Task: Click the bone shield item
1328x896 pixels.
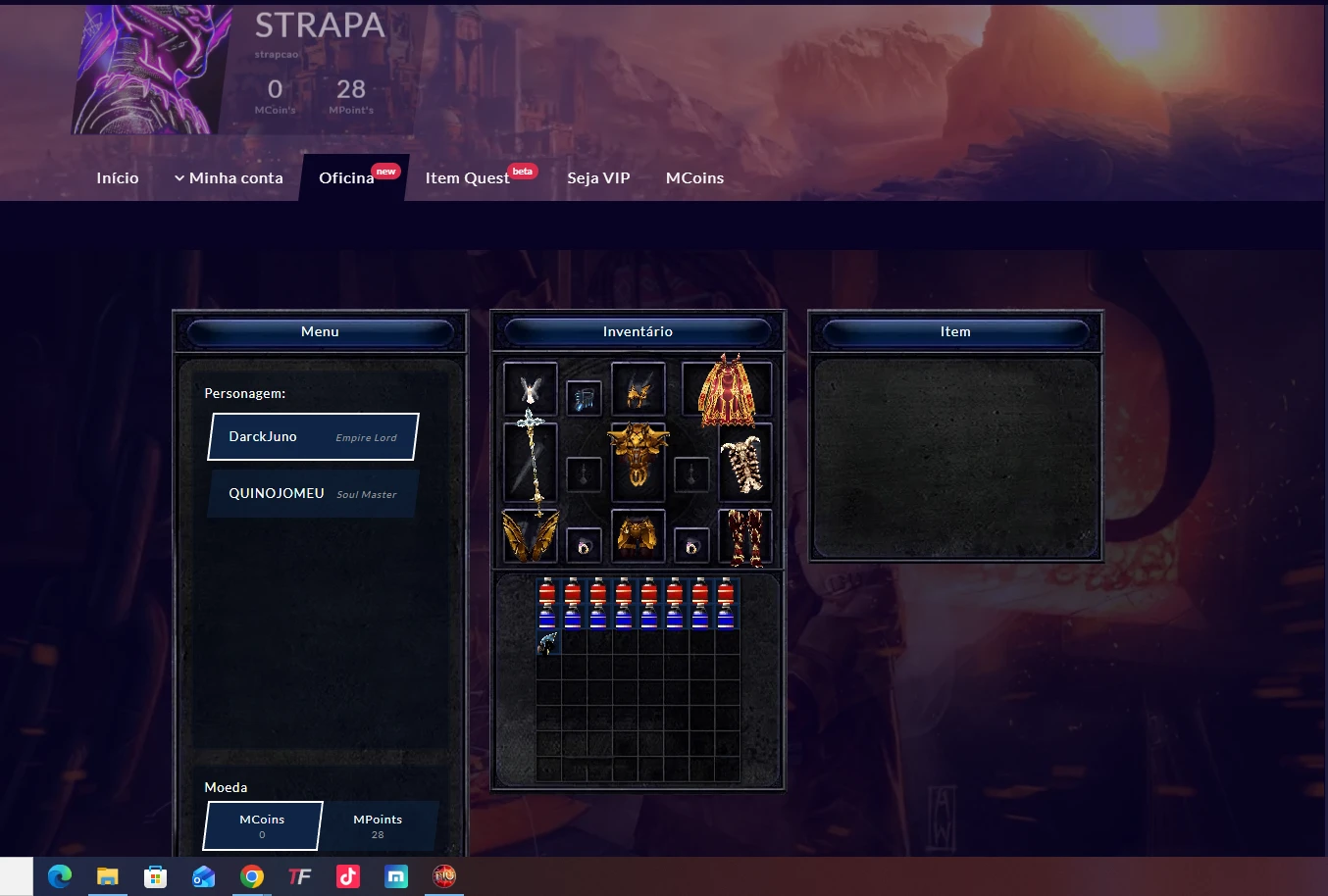Action: (x=743, y=464)
